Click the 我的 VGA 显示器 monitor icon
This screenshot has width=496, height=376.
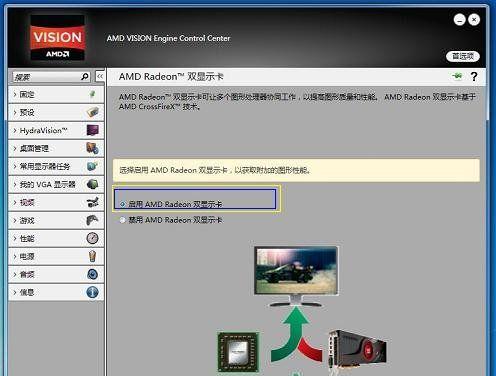point(92,184)
